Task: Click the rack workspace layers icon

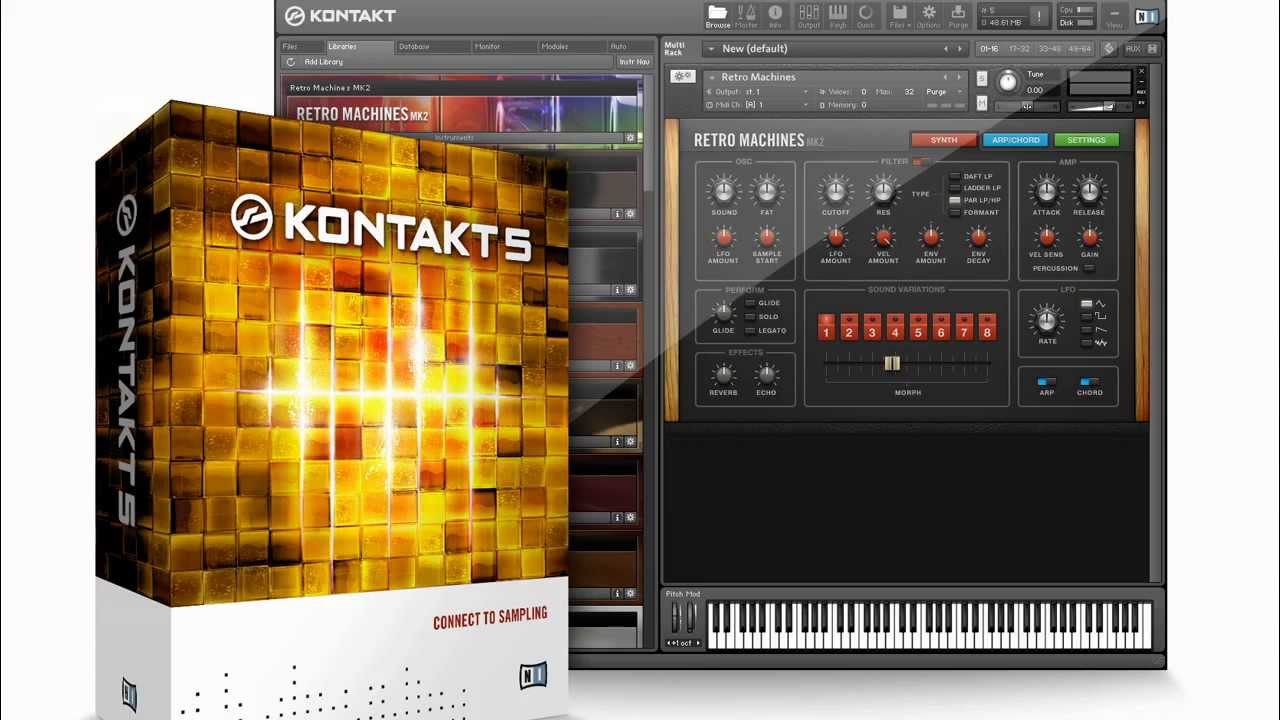Action: click(x=1109, y=48)
